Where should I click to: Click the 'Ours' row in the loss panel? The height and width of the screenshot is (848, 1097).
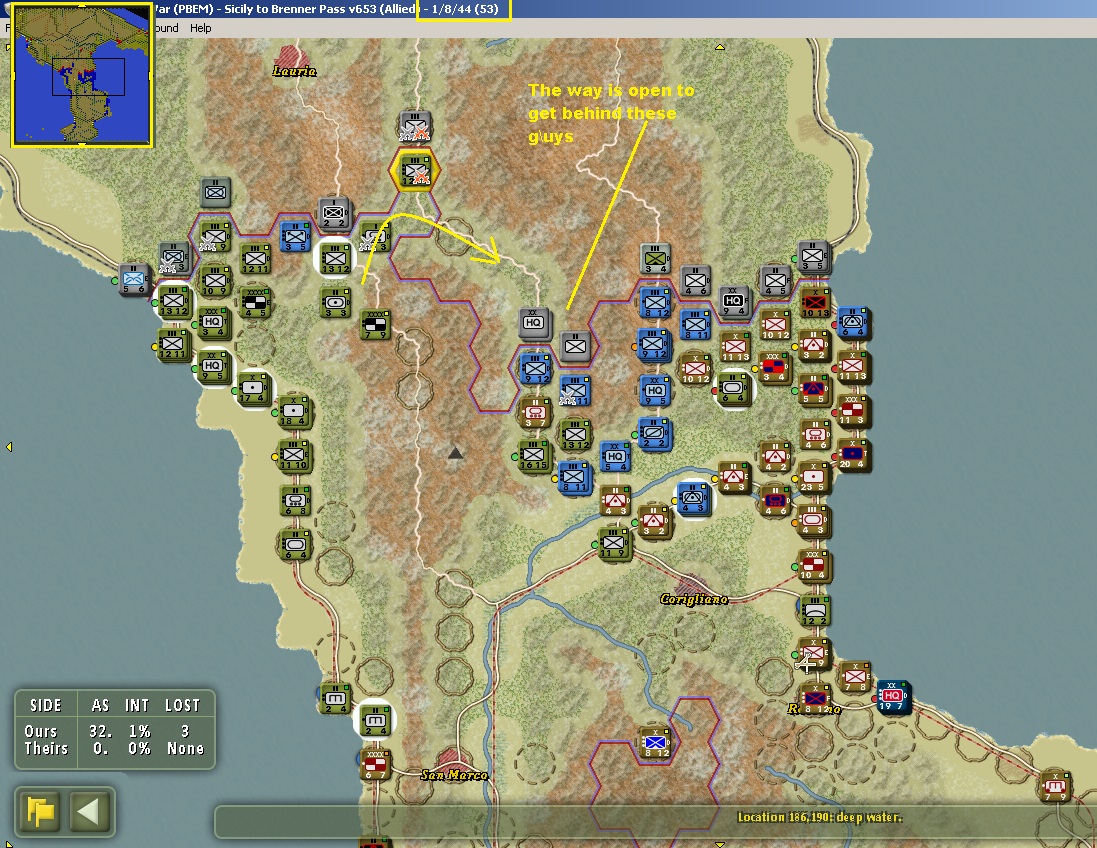click(x=114, y=731)
